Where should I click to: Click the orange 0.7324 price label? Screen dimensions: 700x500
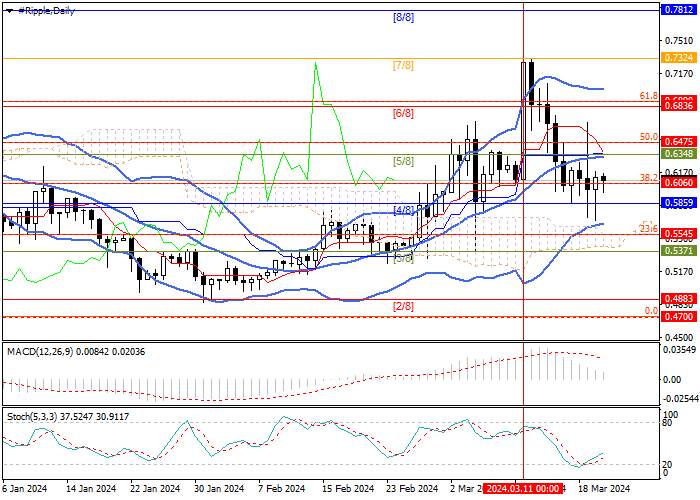tap(679, 58)
